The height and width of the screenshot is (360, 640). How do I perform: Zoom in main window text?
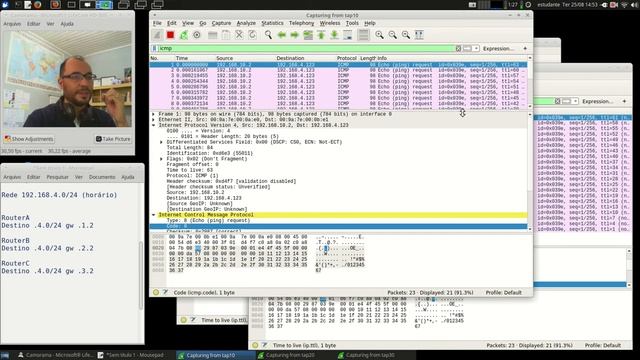coord(379,35)
